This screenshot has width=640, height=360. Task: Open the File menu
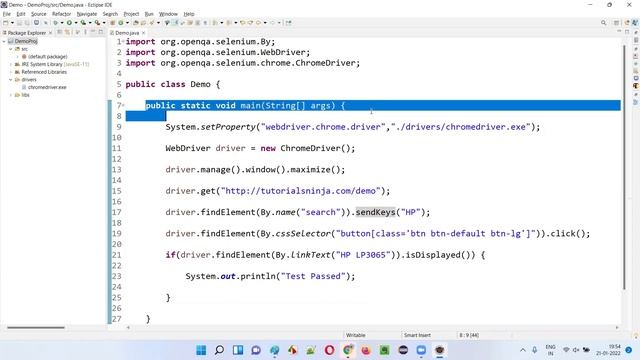point(7,14)
